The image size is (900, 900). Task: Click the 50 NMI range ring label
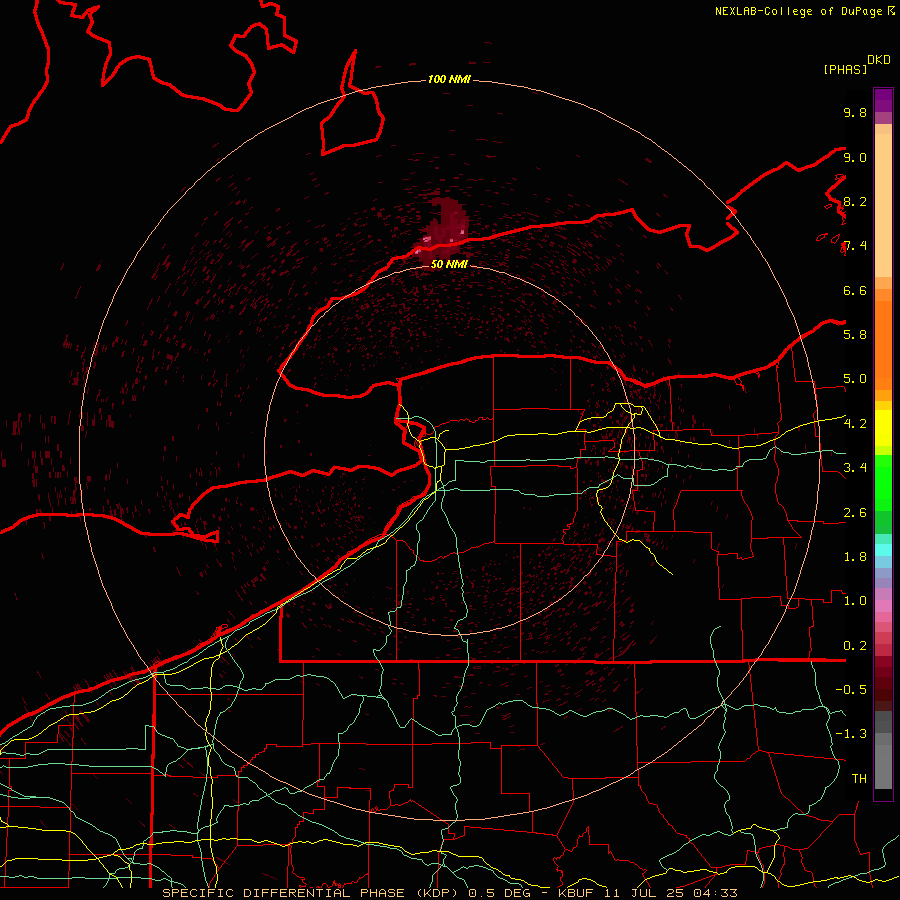(449, 264)
